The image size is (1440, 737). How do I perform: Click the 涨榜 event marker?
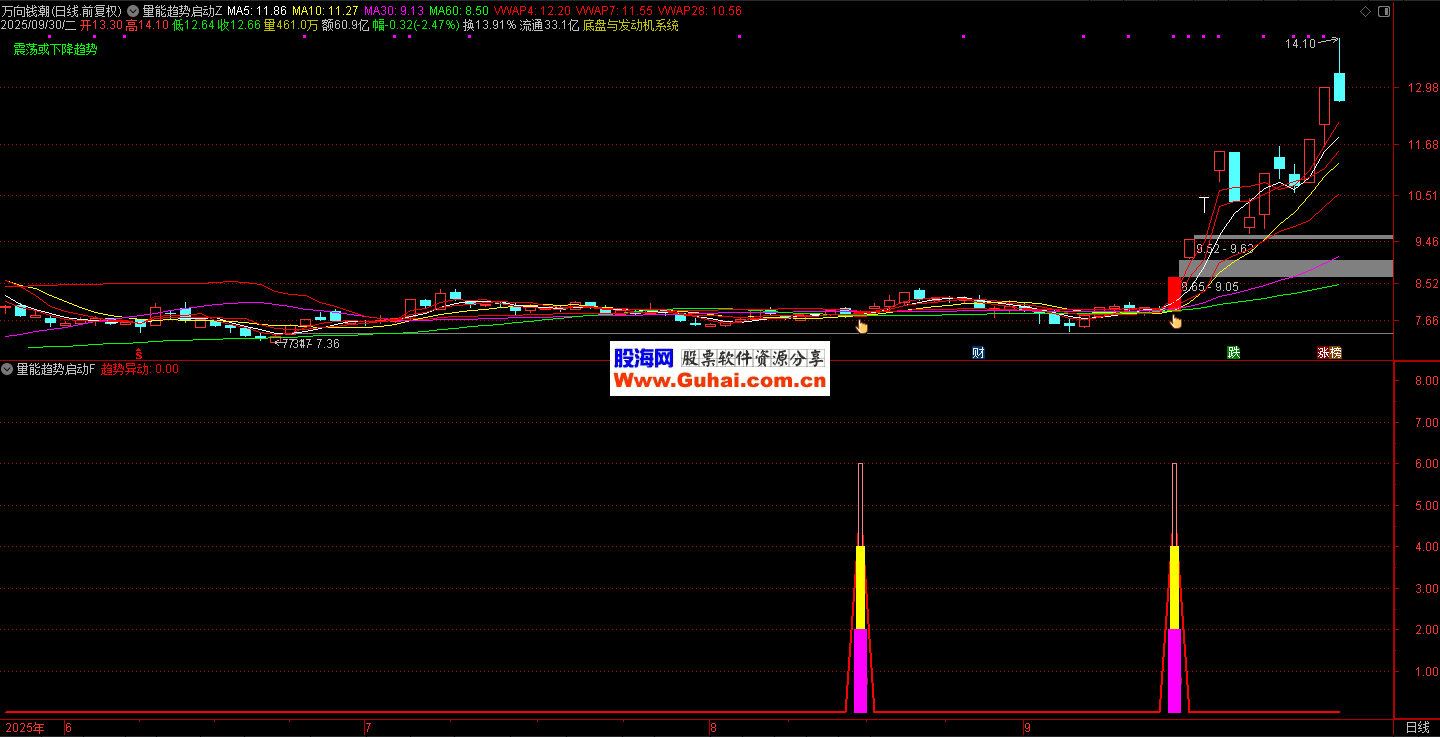pos(1329,353)
